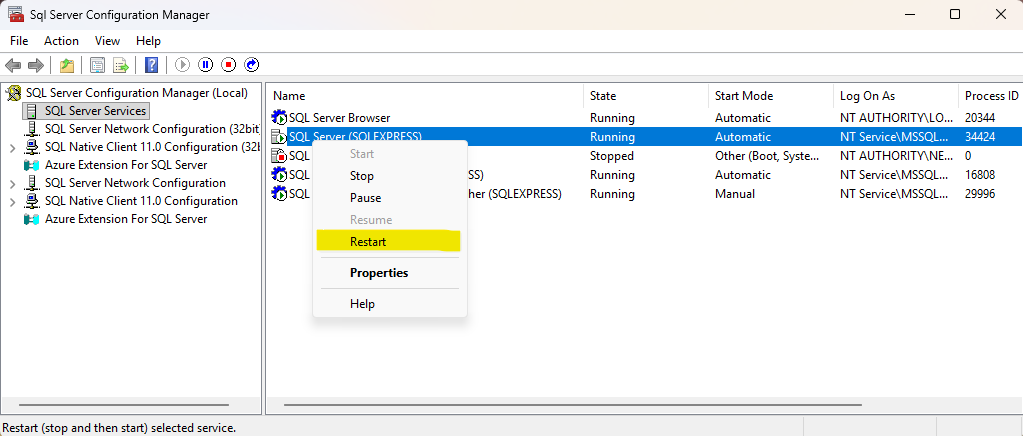Click the Restart Service toolbar icon
This screenshot has height=436, width=1023.
click(252, 65)
